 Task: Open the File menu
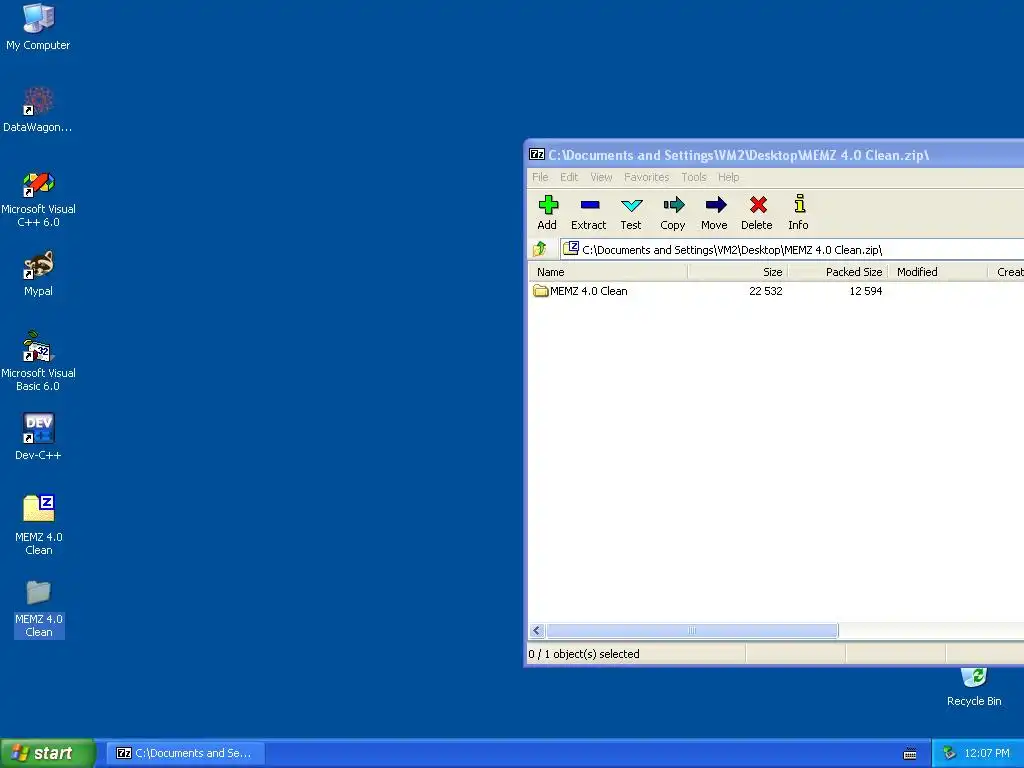[540, 177]
